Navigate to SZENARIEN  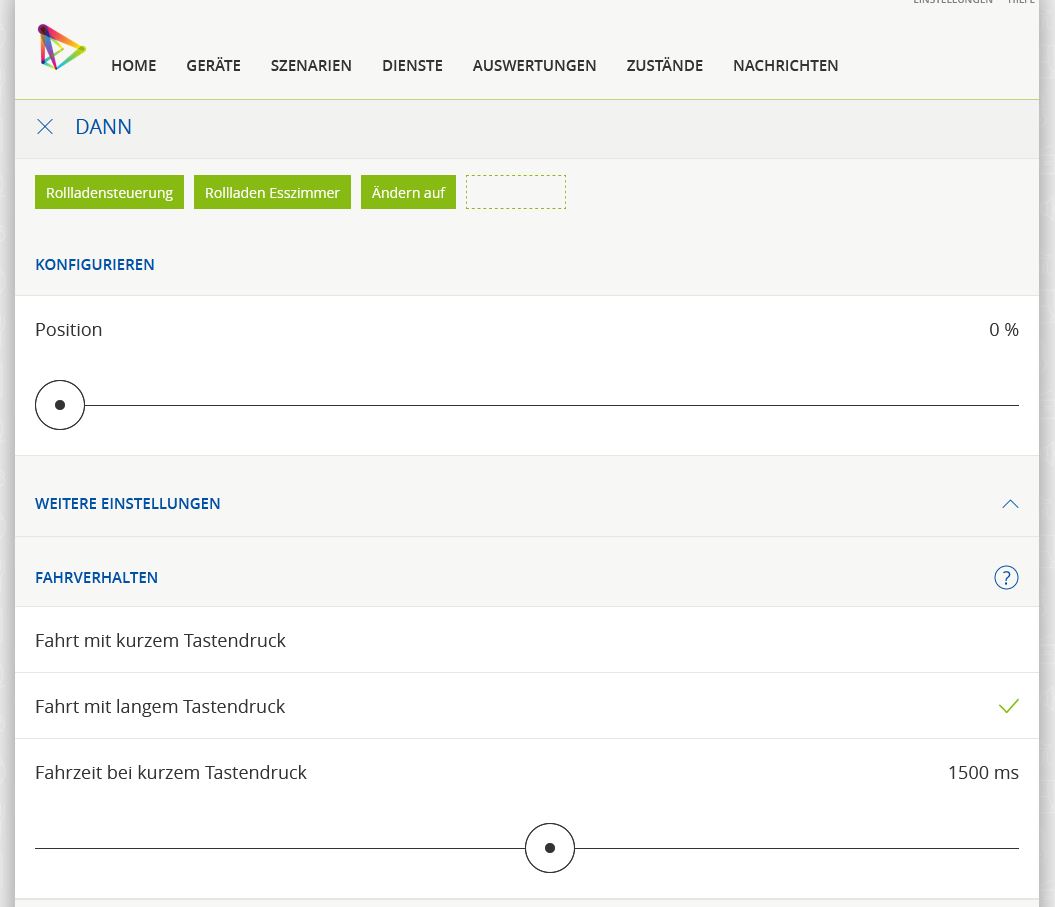click(311, 66)
